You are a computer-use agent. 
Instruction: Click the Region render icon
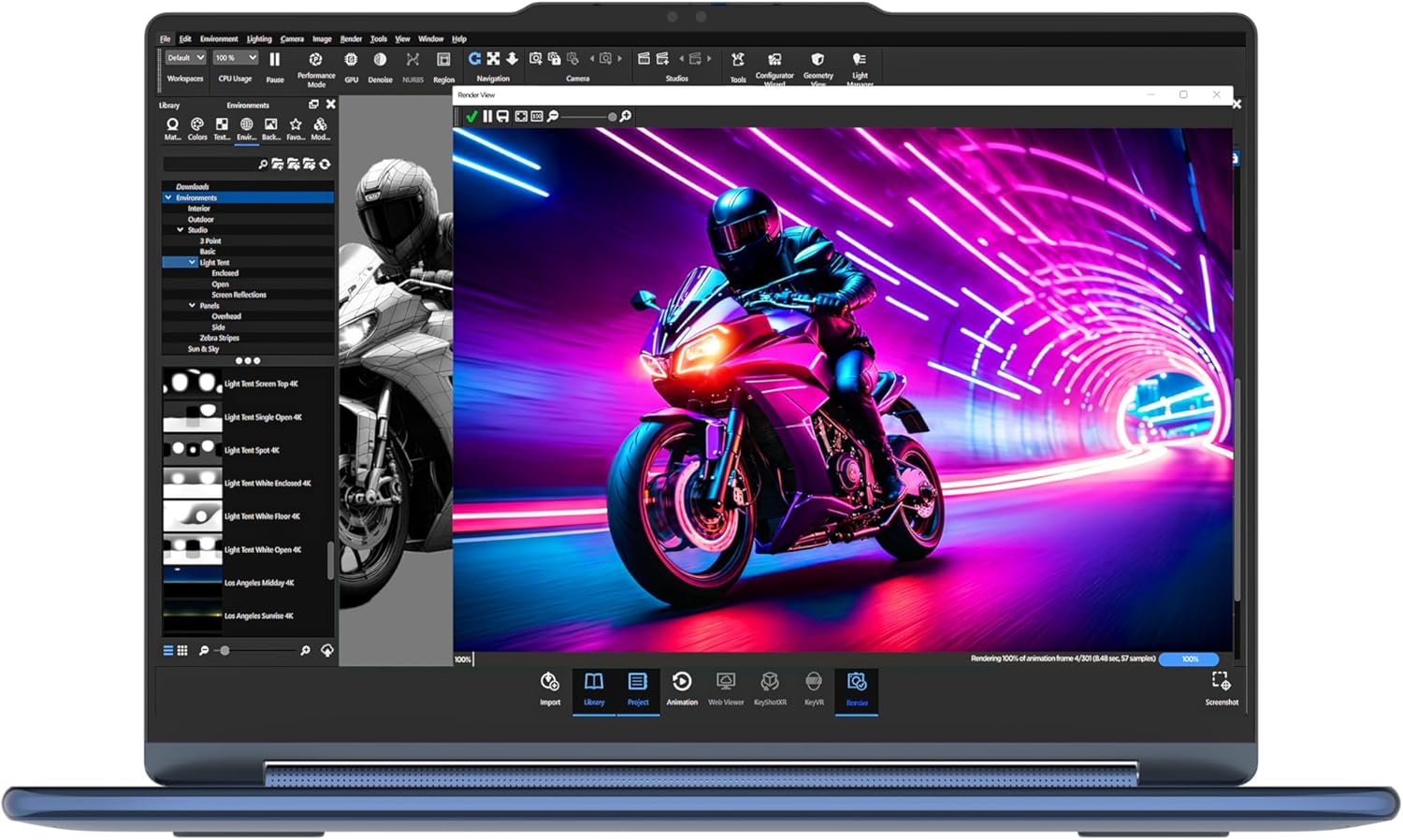[443, 59]
